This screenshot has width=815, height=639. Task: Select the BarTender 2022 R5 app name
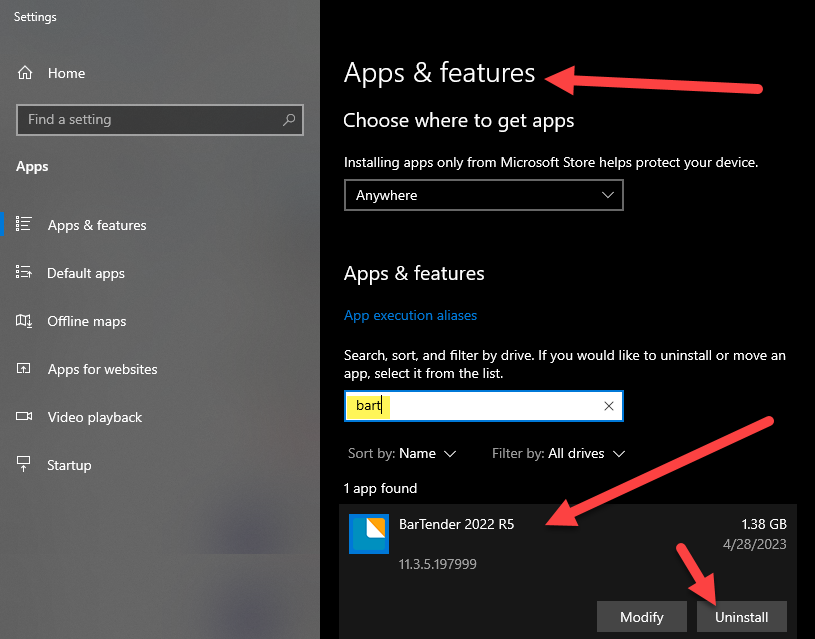456,524
